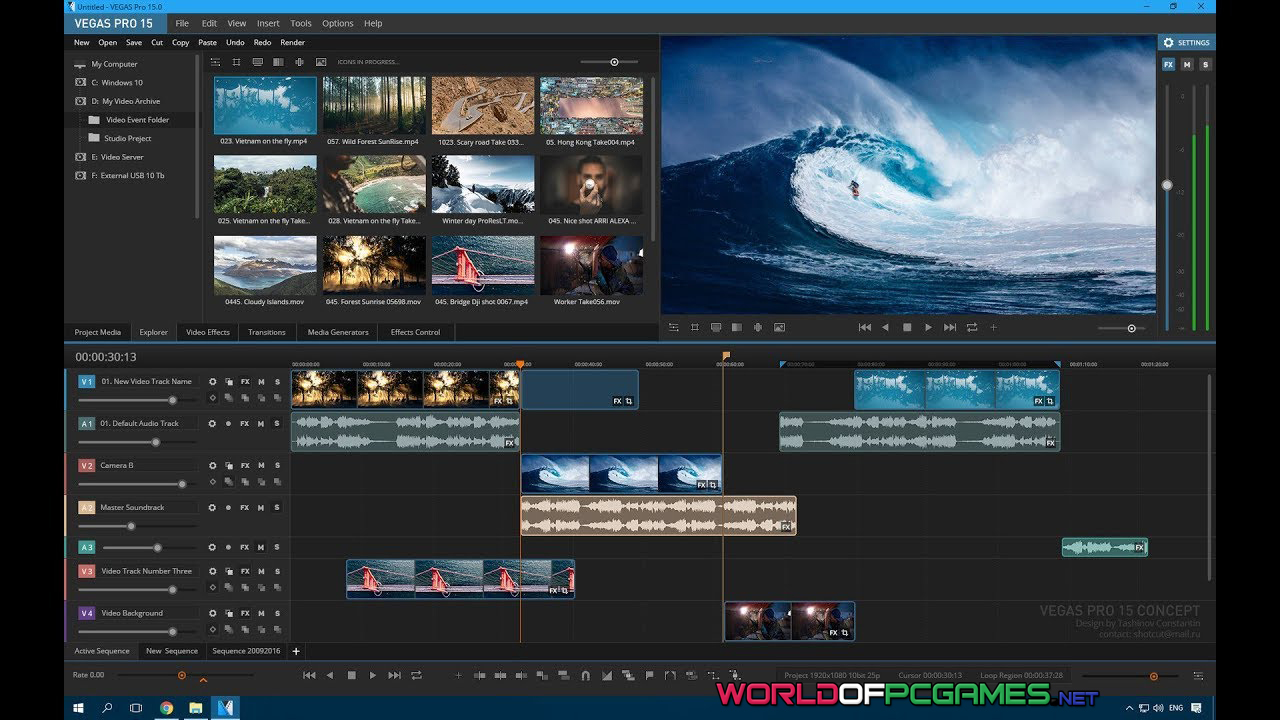1280x720 pixels.
Task: Mute the Camera B track
Action: [261, 465]
